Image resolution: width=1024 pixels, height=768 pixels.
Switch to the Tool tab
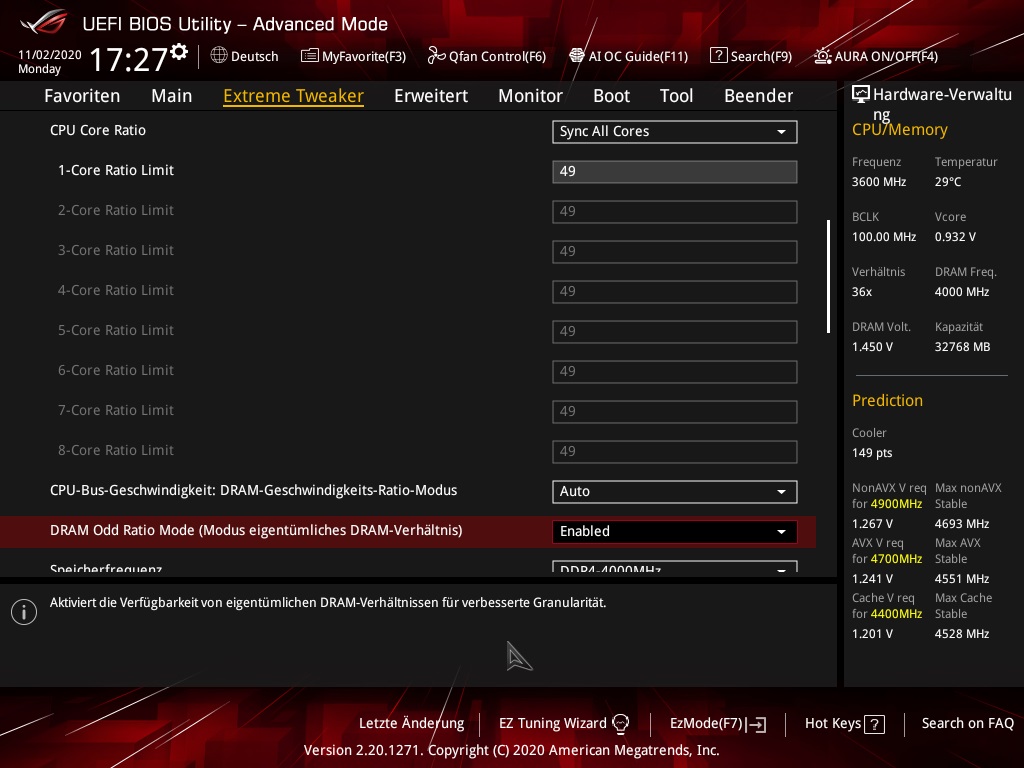coord(676,96)
